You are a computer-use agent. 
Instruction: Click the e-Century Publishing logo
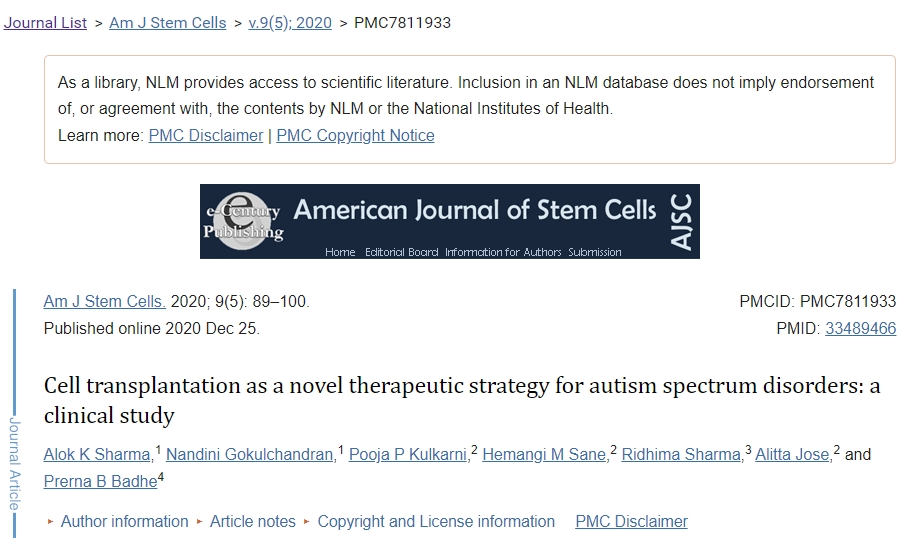coord(242,220)
